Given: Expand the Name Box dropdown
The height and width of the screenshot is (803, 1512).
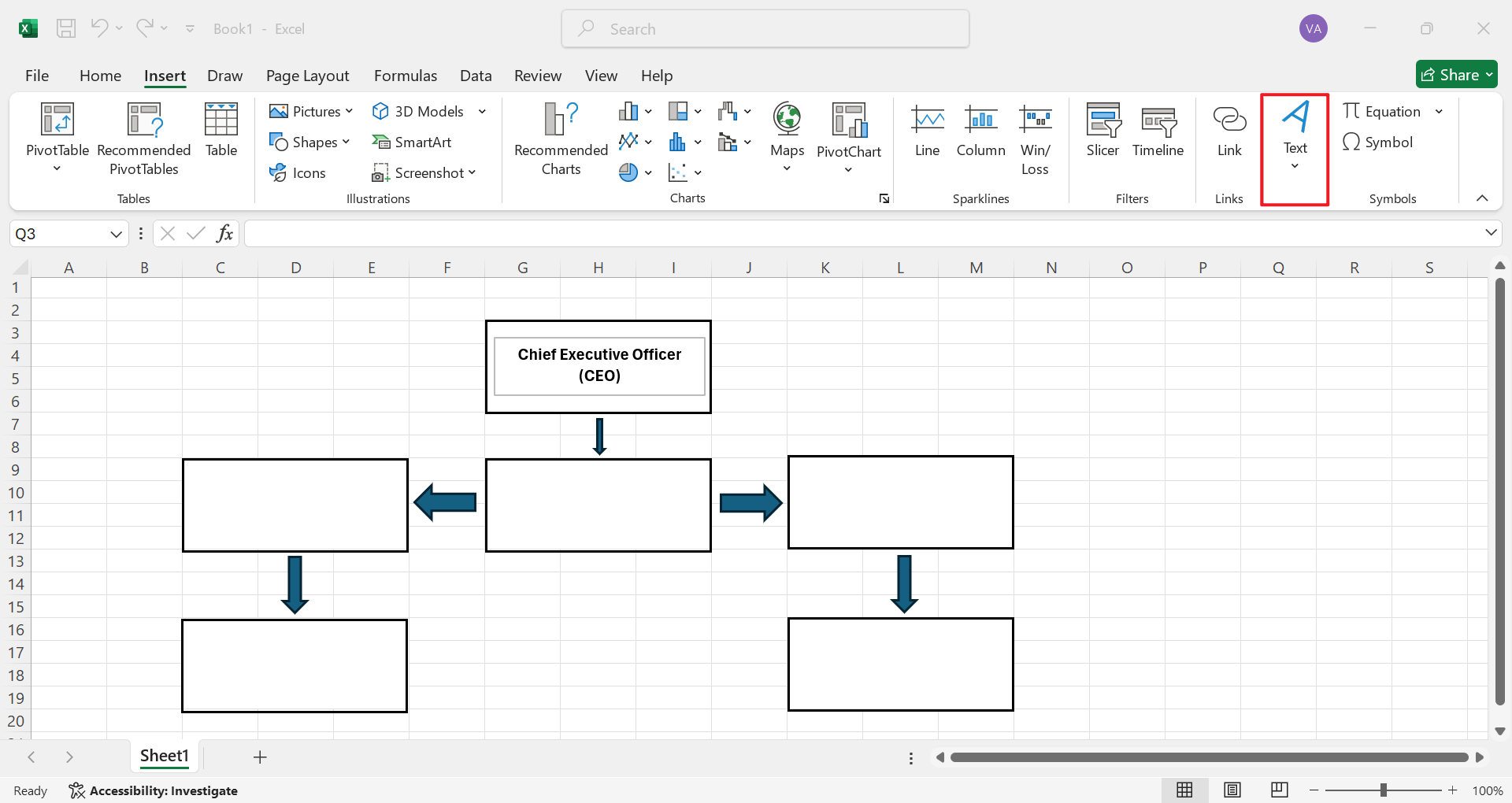Looking at the screenshot, I should point(116,233).
